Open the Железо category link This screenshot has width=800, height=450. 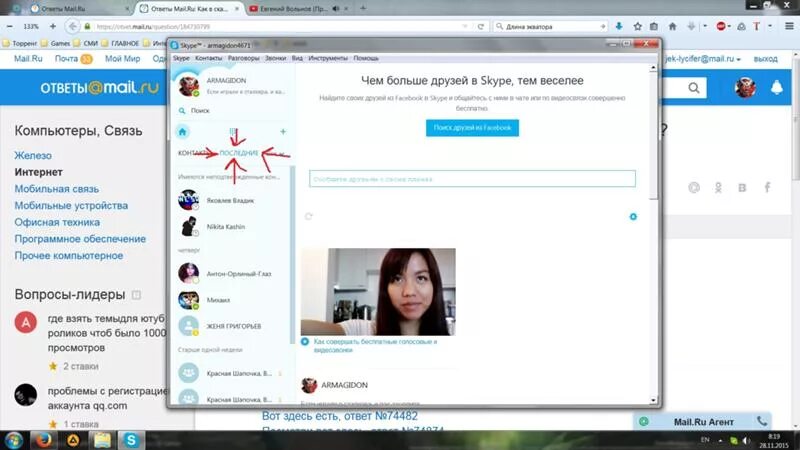(33, 155)
